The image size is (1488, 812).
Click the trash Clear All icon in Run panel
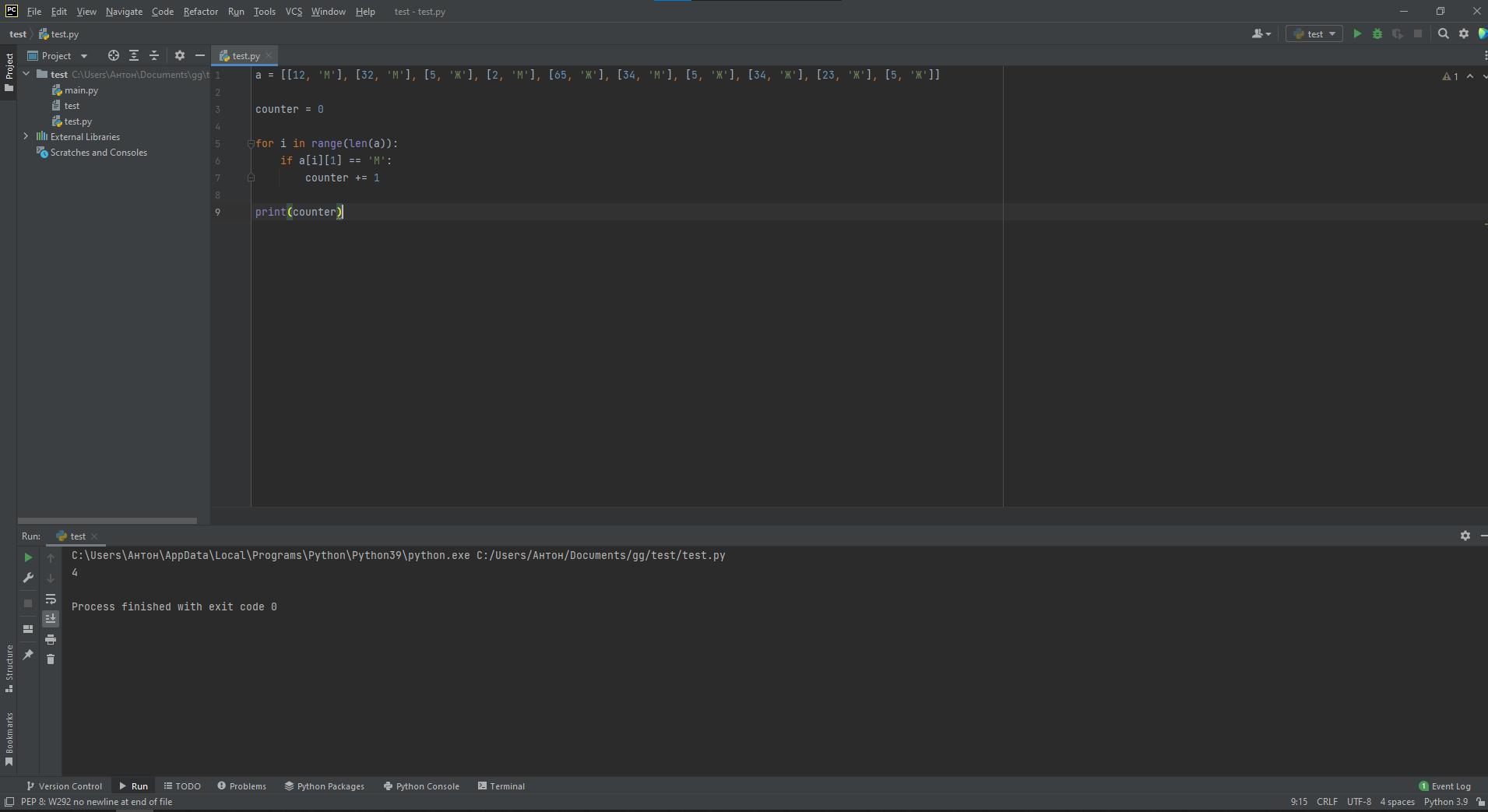click(x=51, y=659)
